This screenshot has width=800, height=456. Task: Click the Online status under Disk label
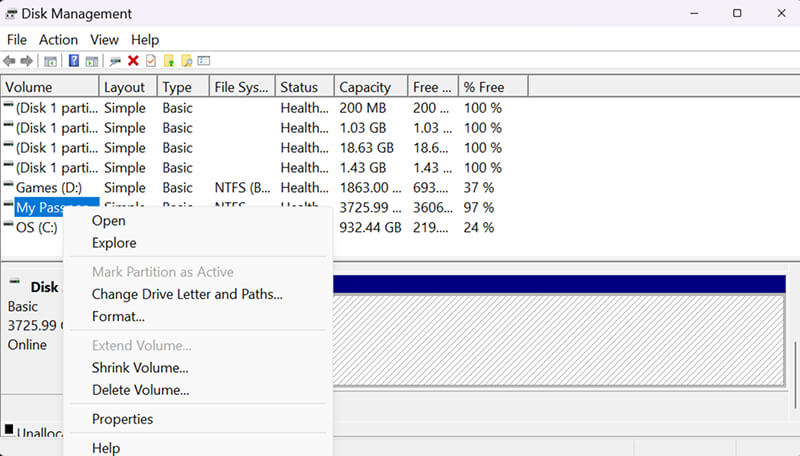pyautogui.click(x=27, y=345)
